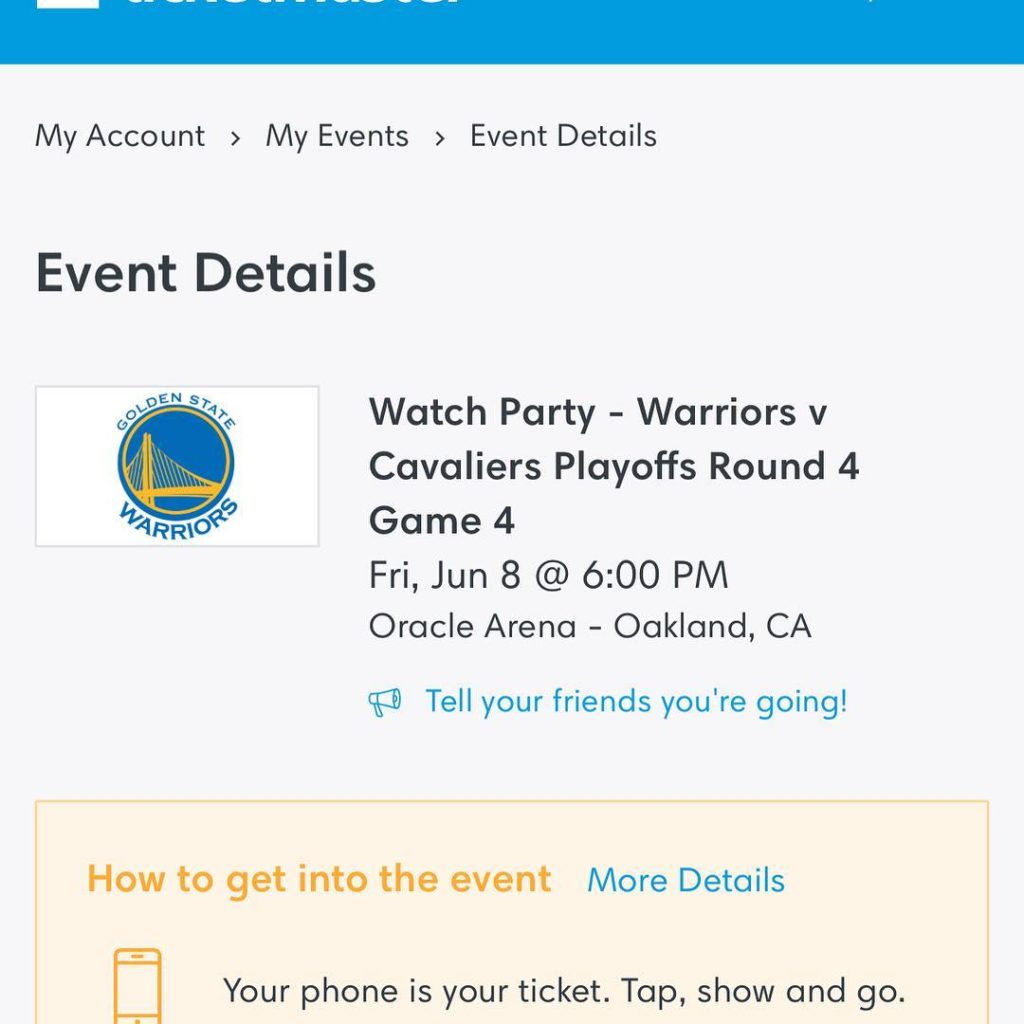Click the megaphone share icon
The width and height of the screenshot is (1024, 1024).
pos(385,702)
